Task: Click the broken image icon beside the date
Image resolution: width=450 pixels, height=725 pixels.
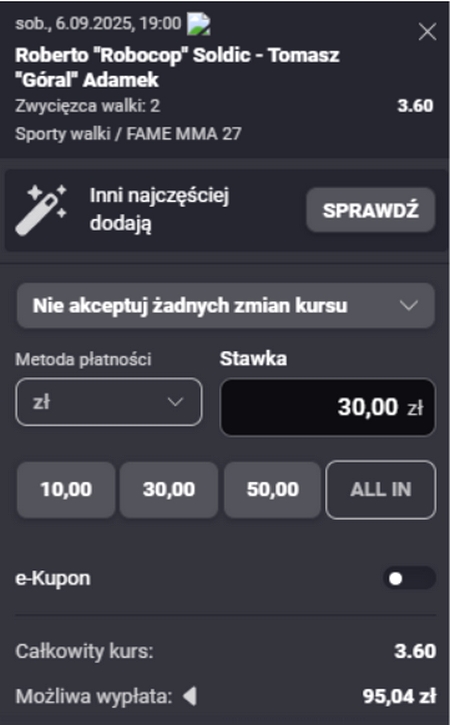Action: tap(198, 24)
